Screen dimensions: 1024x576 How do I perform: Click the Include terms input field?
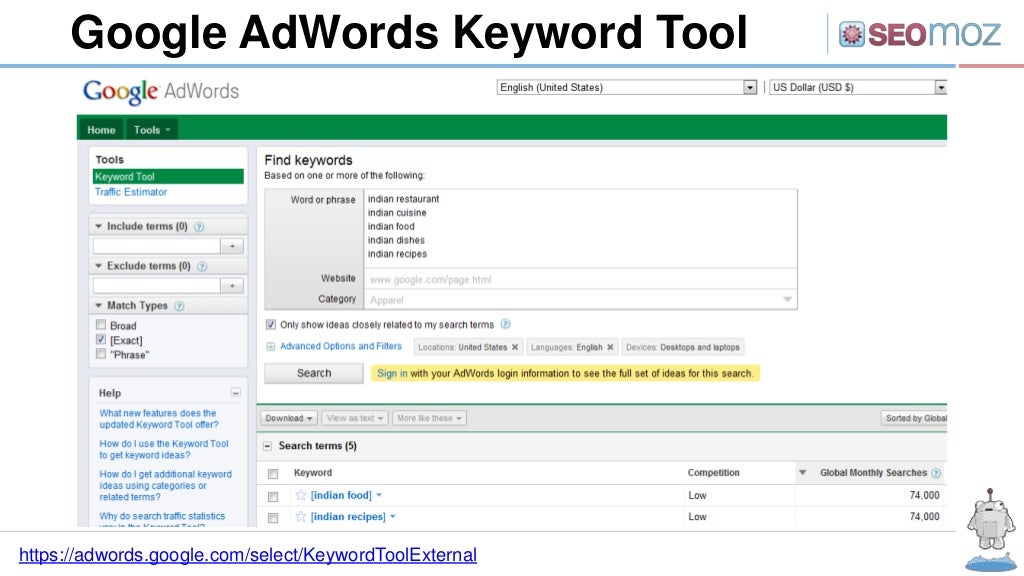pos(157,246)
